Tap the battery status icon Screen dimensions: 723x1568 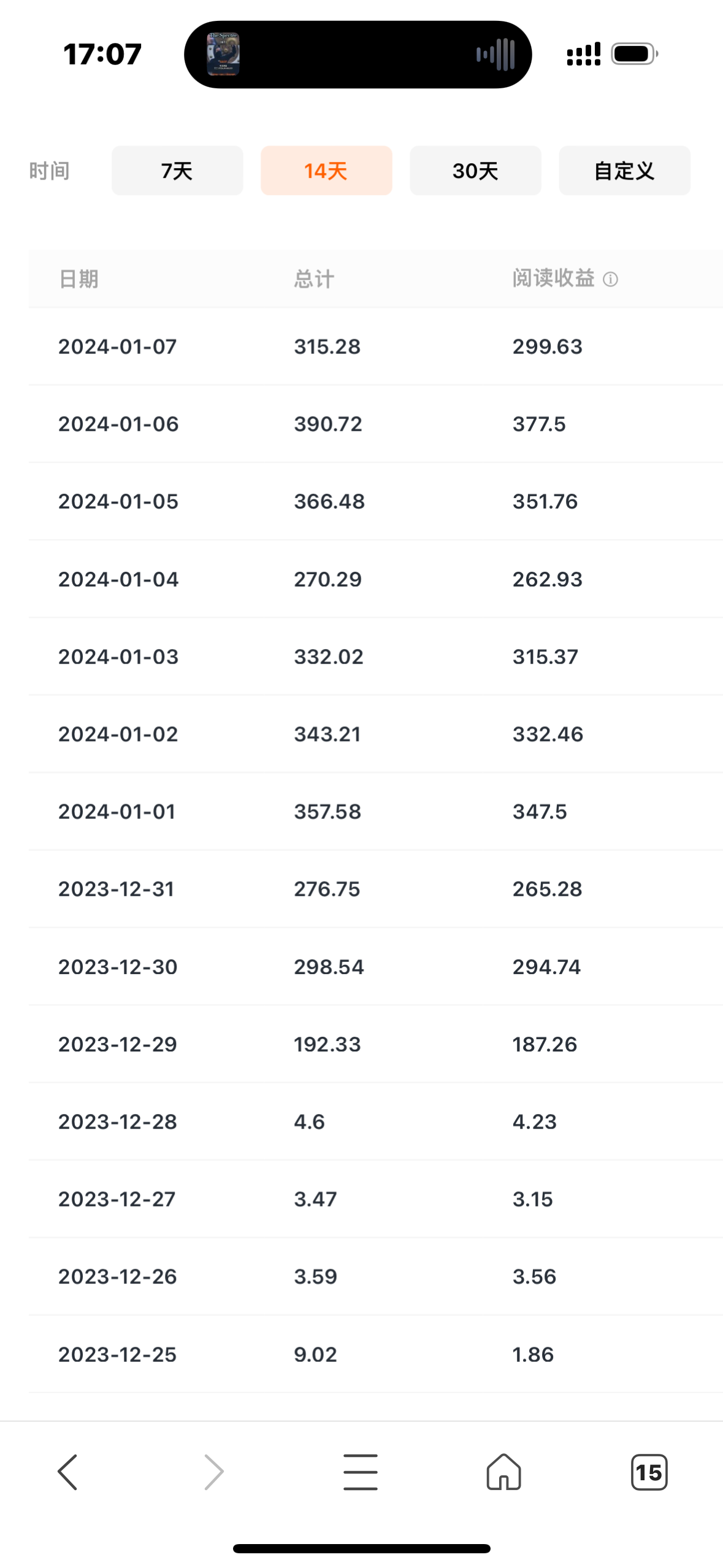[x=635, y=54]
